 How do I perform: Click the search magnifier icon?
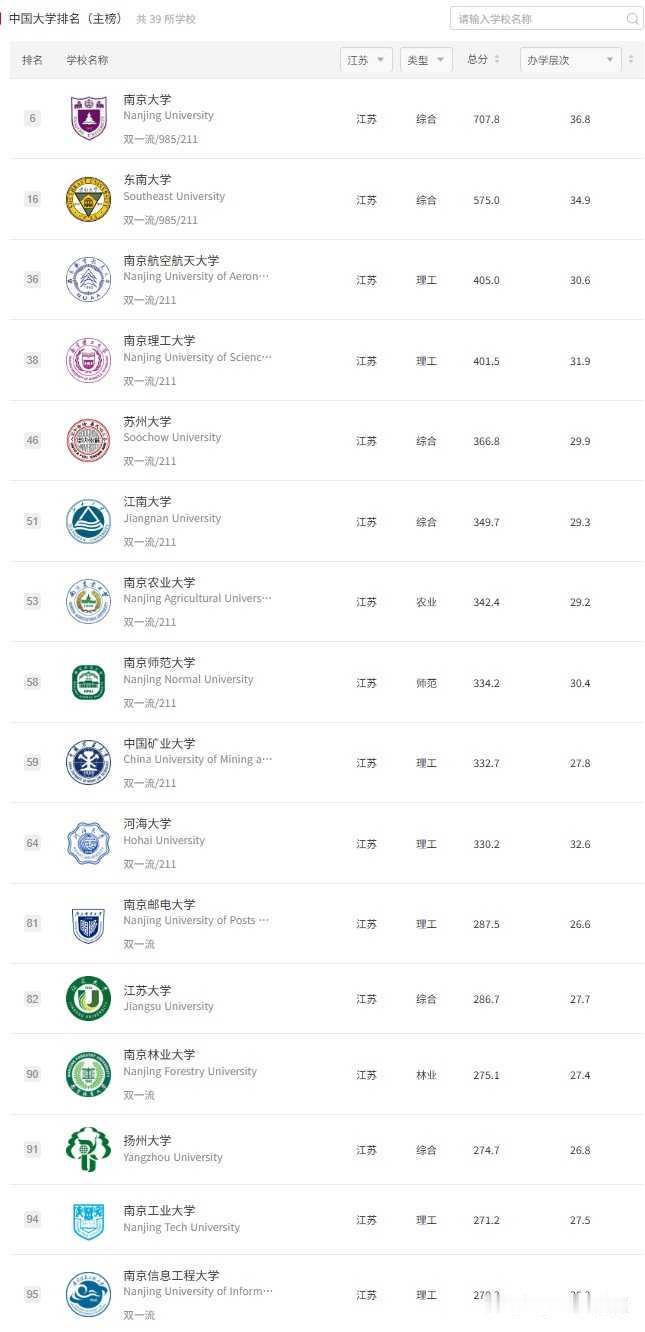[x=633, y=19]
